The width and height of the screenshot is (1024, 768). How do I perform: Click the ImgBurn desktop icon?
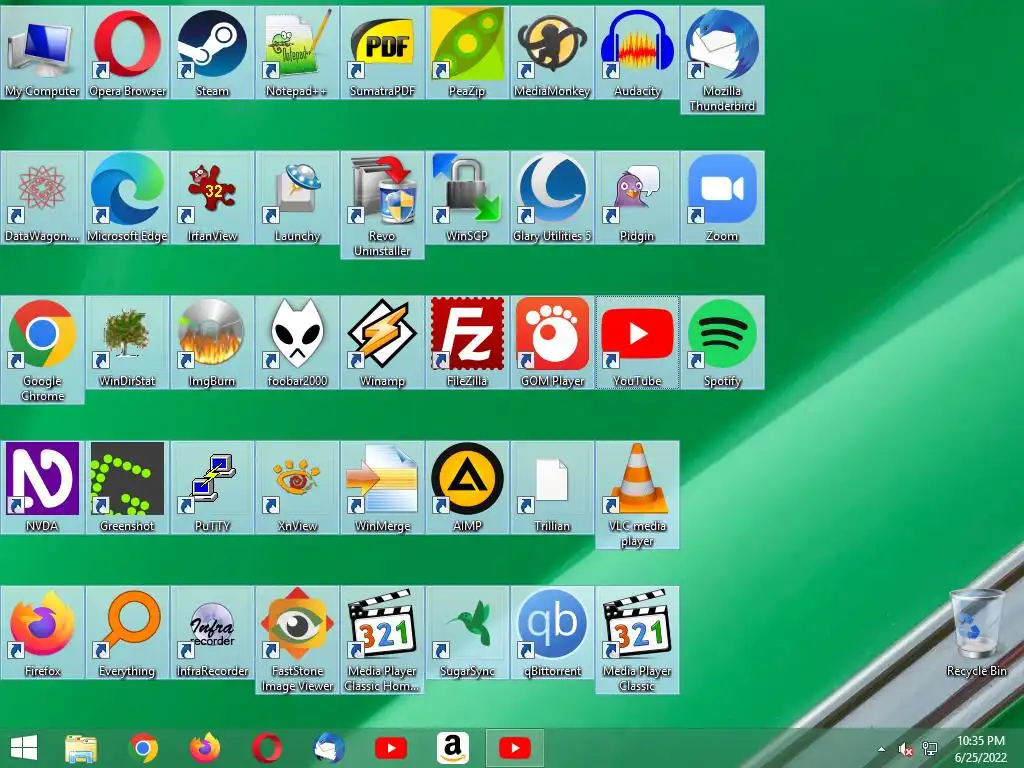[x=212, y=342]
